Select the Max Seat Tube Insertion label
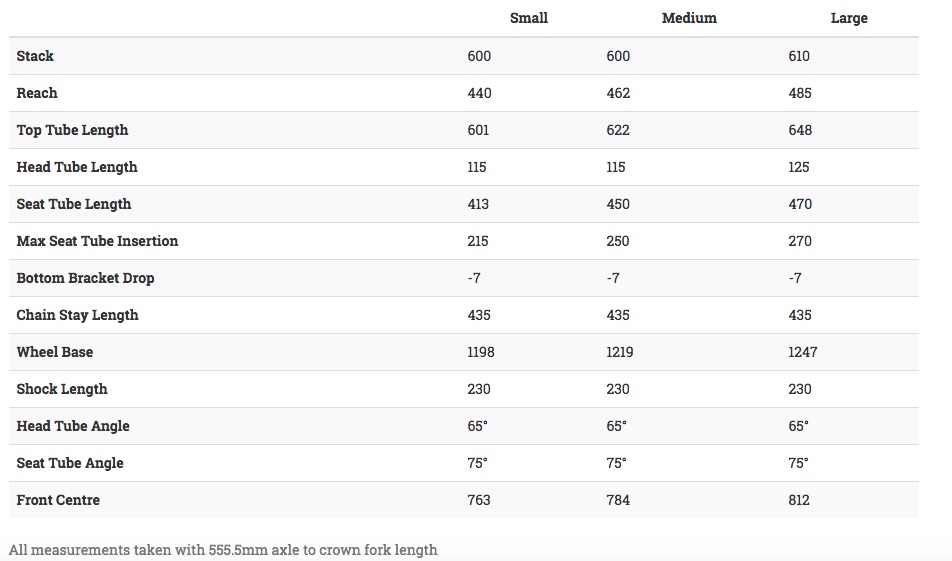The height and width of the screenshot is (561, 952). click(x=97, y=241)
